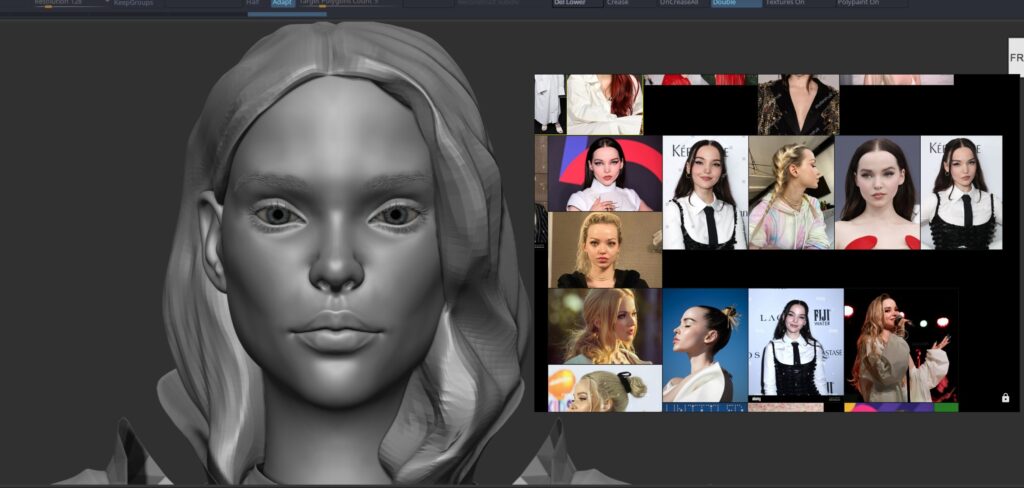The width and height of the screenshot is (1024, 488).
Task: Select black sequined jacket reference photo
Action: click(798, 105)
